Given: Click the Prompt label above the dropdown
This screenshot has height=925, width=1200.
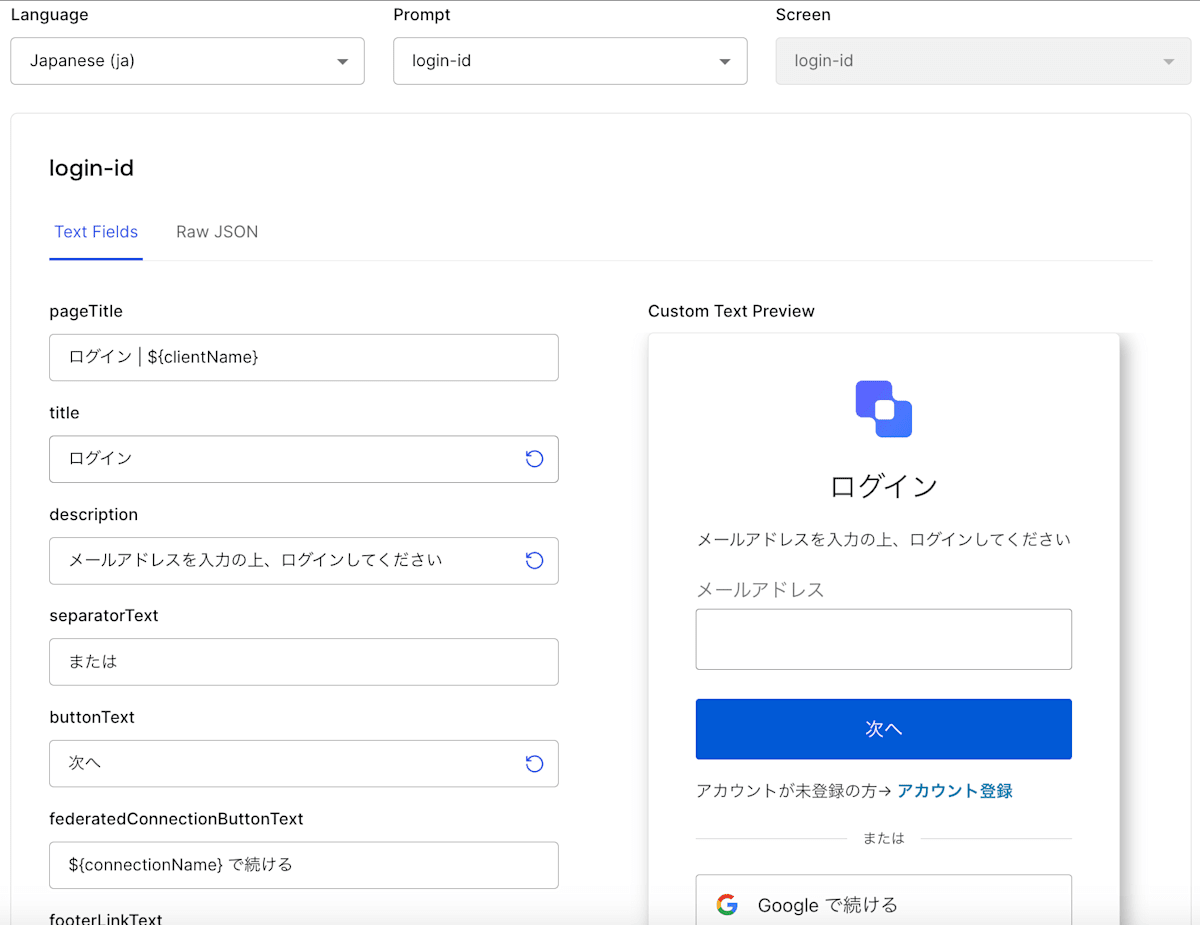Looking at the screenshot, I should [x=422, y=15].
